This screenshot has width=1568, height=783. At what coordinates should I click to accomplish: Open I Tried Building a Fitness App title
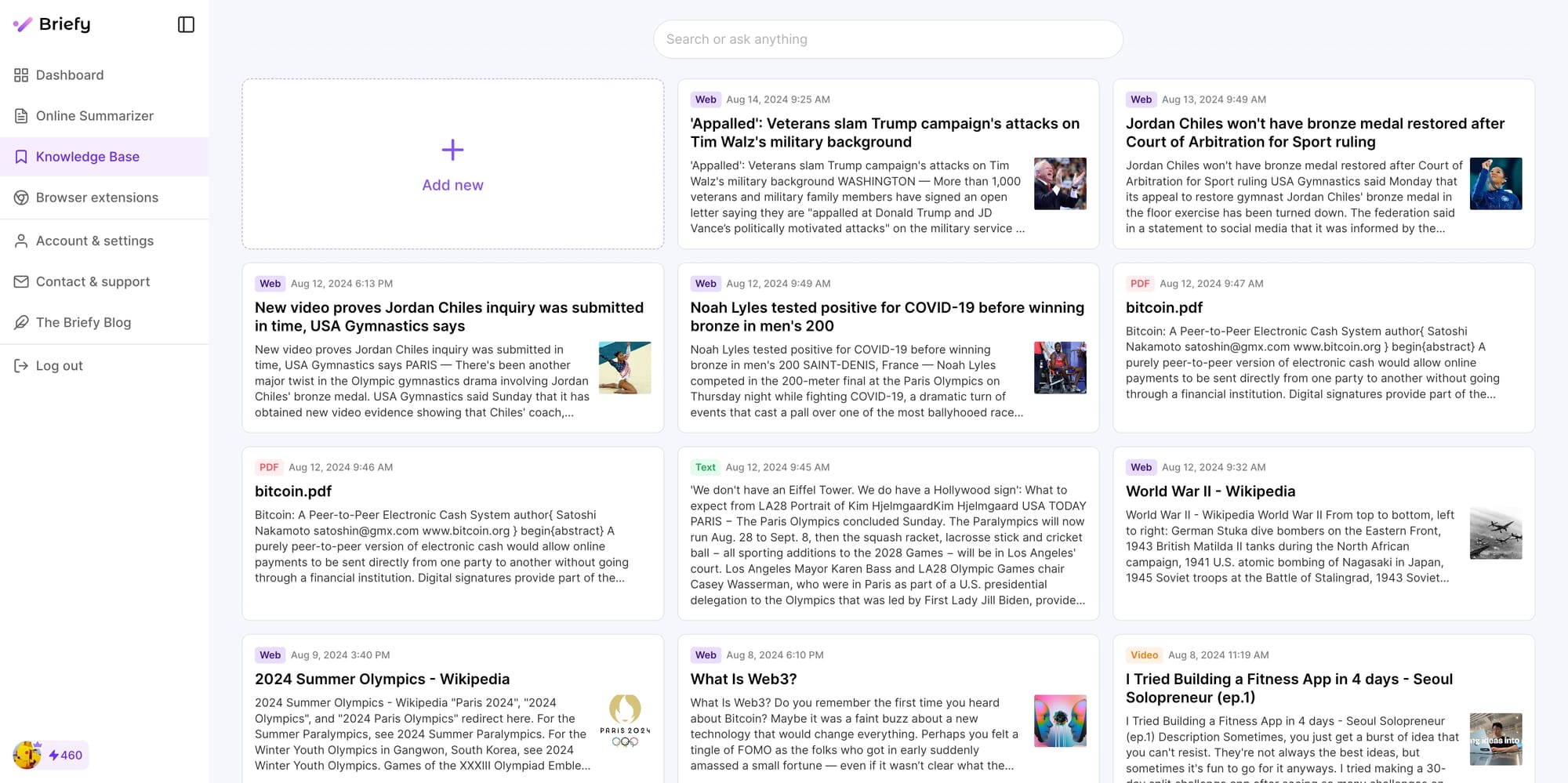tap(1290, 688)
